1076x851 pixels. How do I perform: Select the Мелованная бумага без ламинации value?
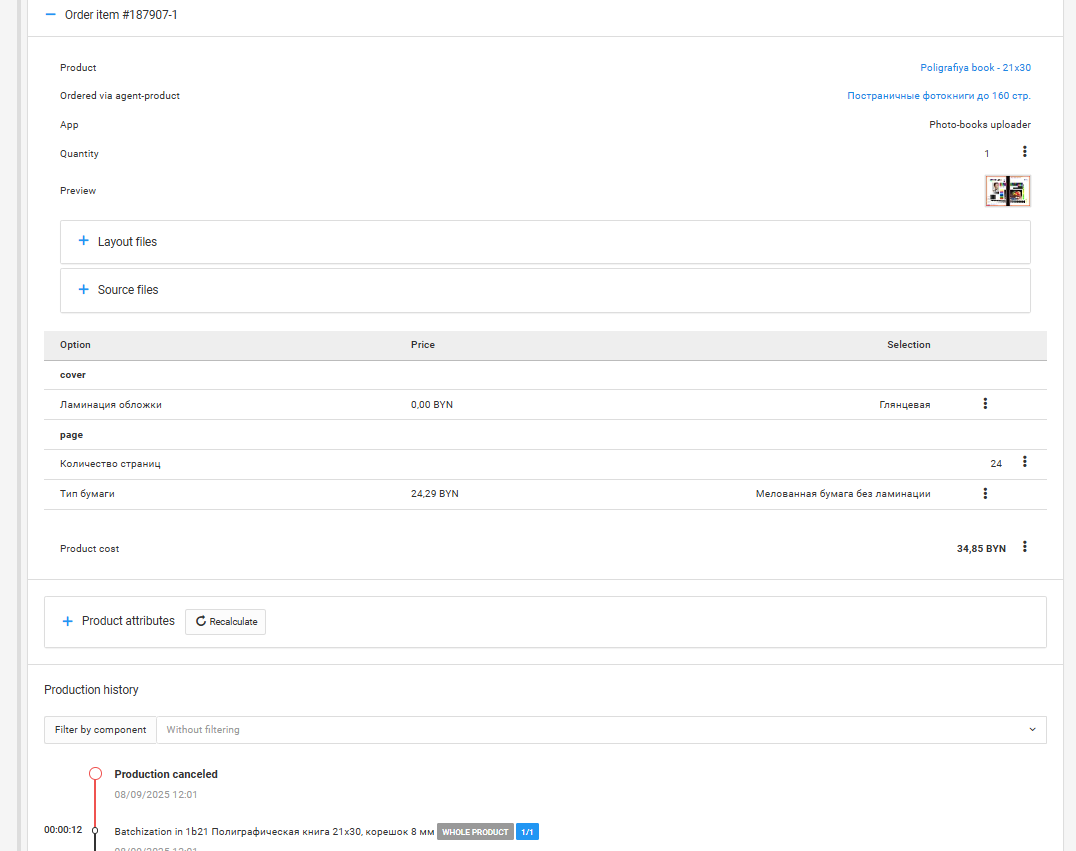coord(843,493)
